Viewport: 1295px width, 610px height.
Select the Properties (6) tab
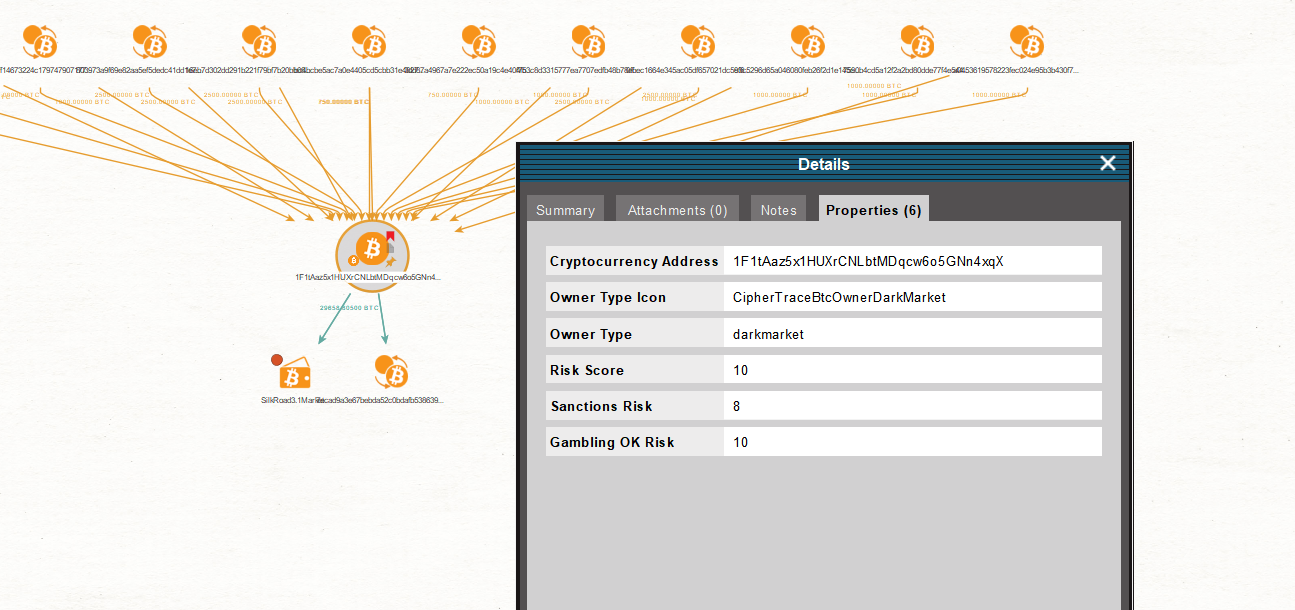click(x=874, y=209)
